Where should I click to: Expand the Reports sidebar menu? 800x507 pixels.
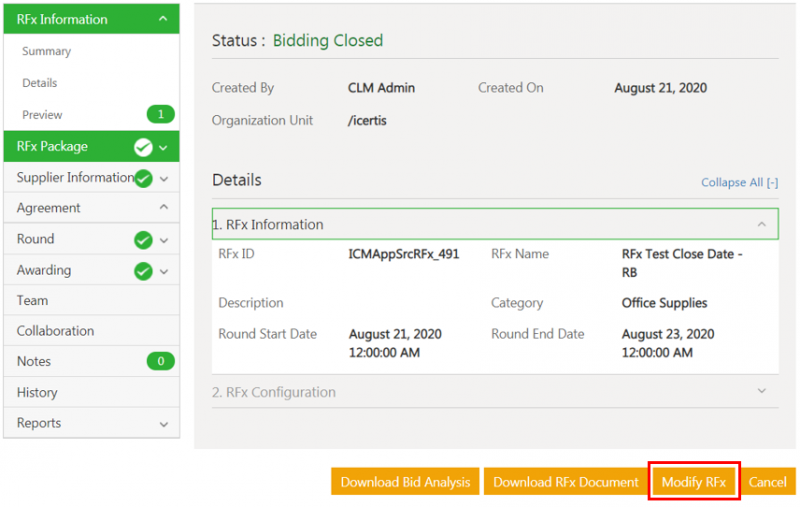point(163,424)
